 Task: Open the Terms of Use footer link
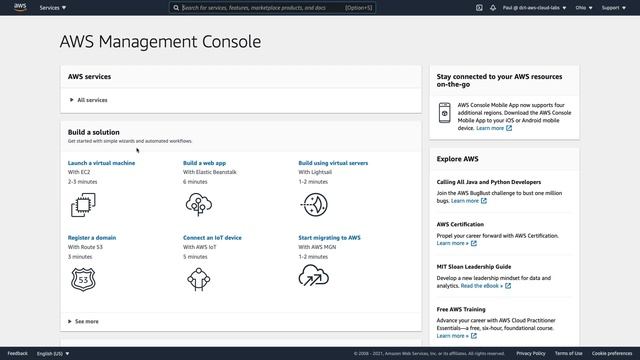569,353
